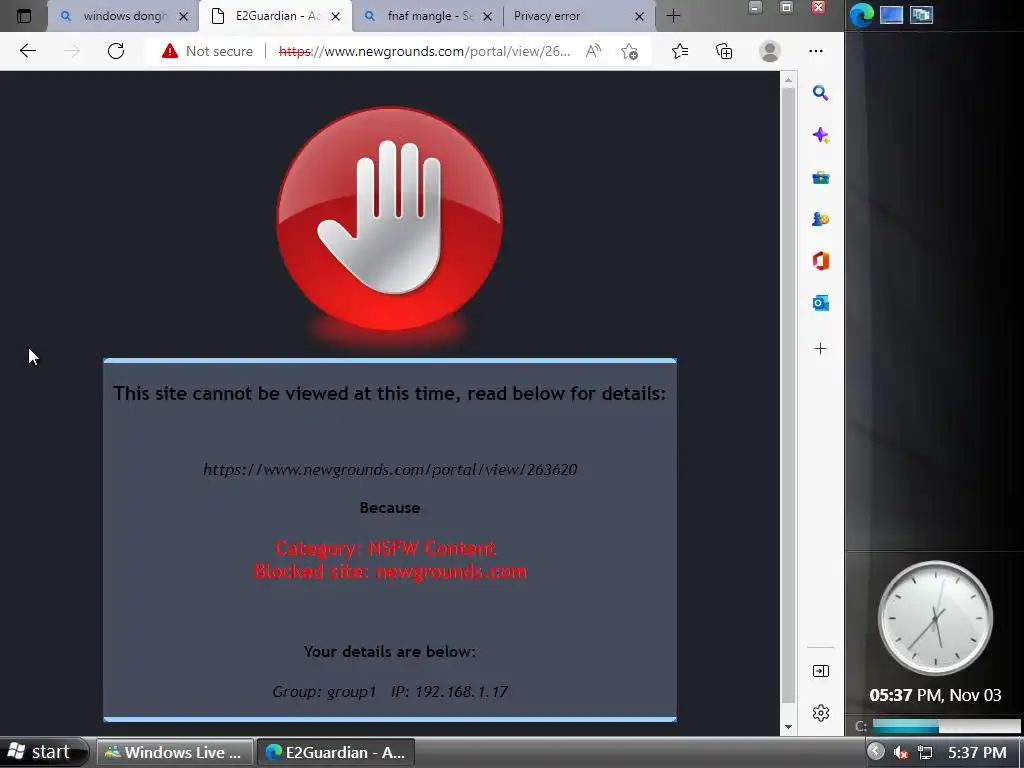Image resolution: width=1024 pixels, height=768 pixels.
Task: Close the windows dongh tab
Action: coord(184,16)
